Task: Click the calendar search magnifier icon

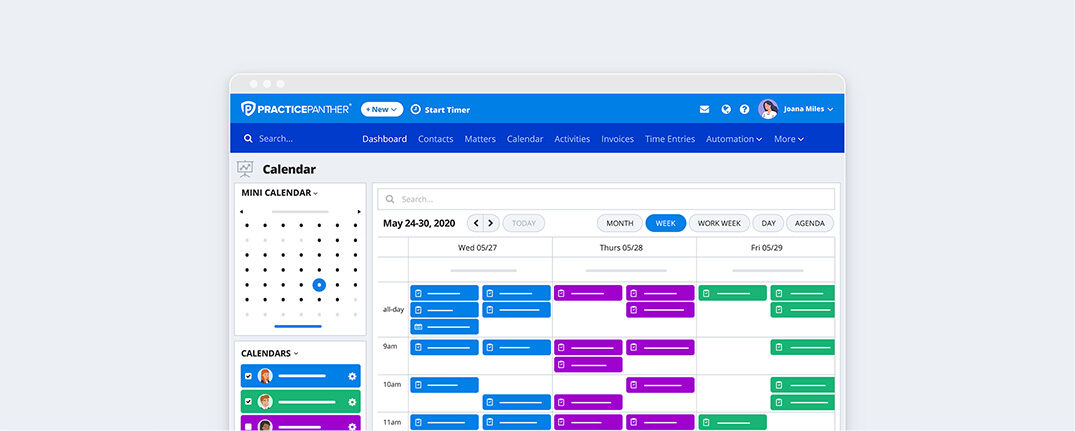Action: tap(390, 199)
